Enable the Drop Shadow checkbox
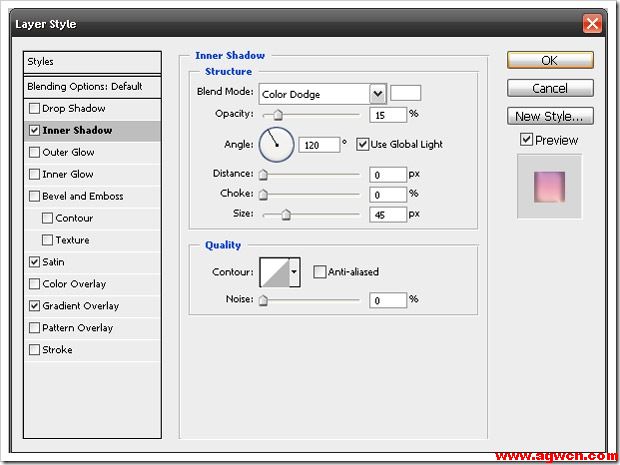The image size is (620, 465). (35, 109)
